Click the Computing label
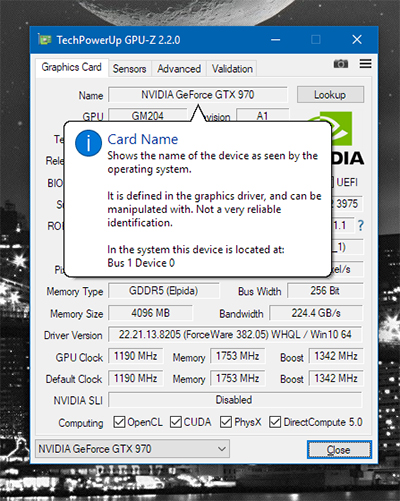The image size is (400, 501). [x=81, y=423]
